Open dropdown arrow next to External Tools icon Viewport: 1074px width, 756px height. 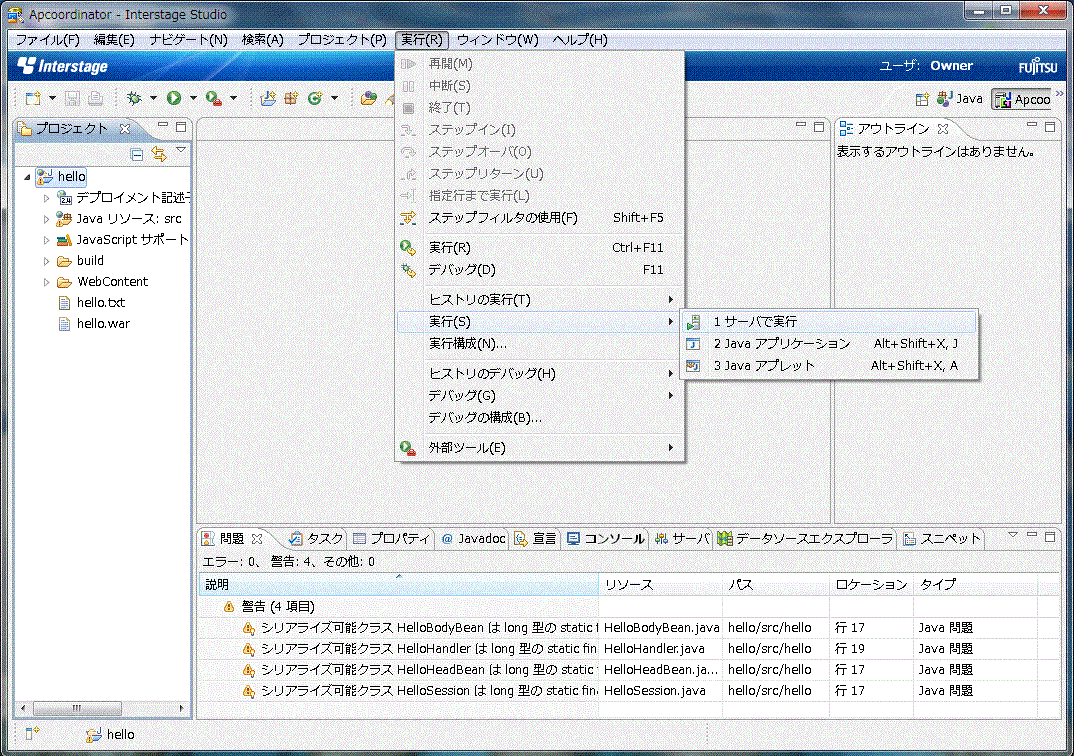(234, 99)
